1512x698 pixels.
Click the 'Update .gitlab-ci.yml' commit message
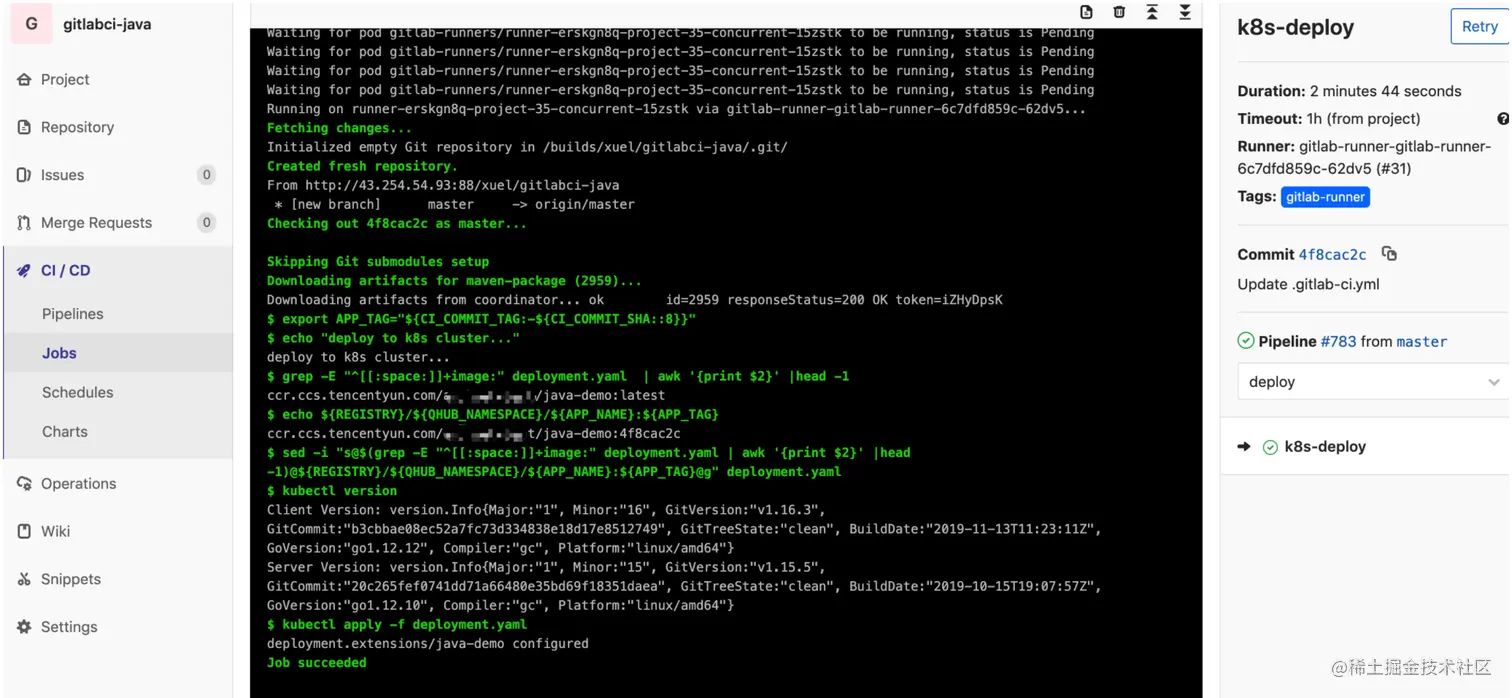tap(1308, 284)
